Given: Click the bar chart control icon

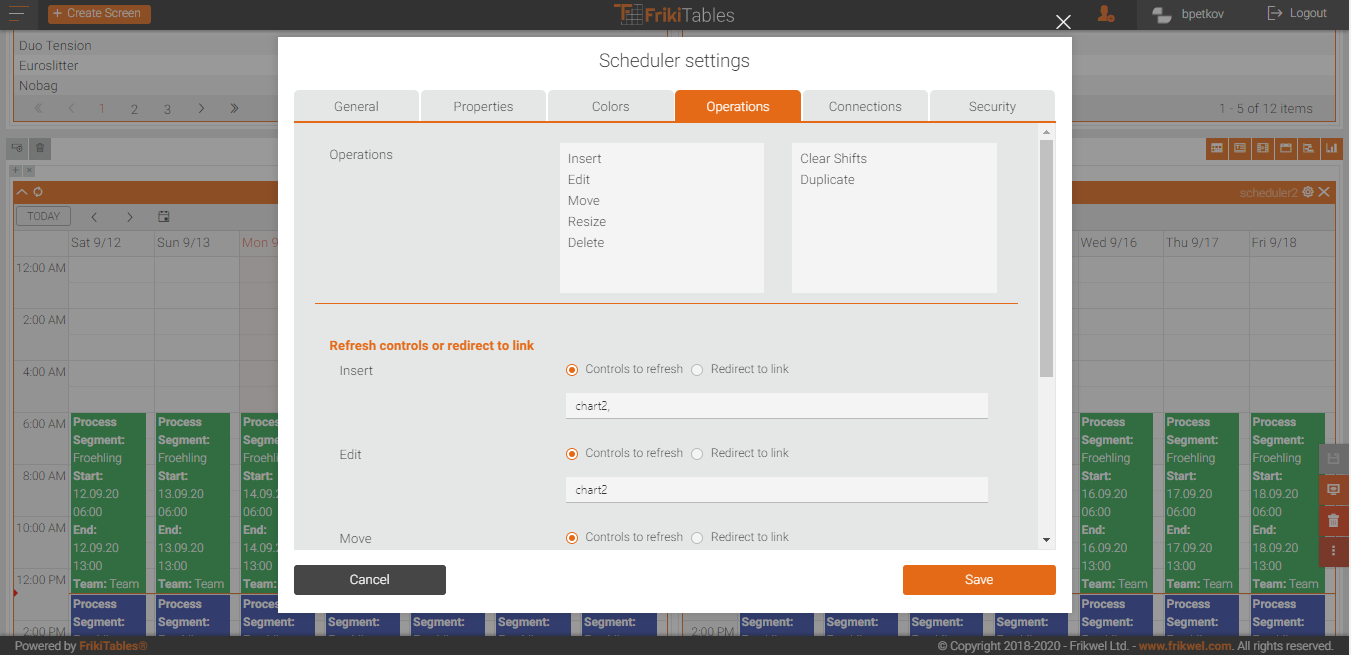Looking at the screenshot, I should (1331, 149).
